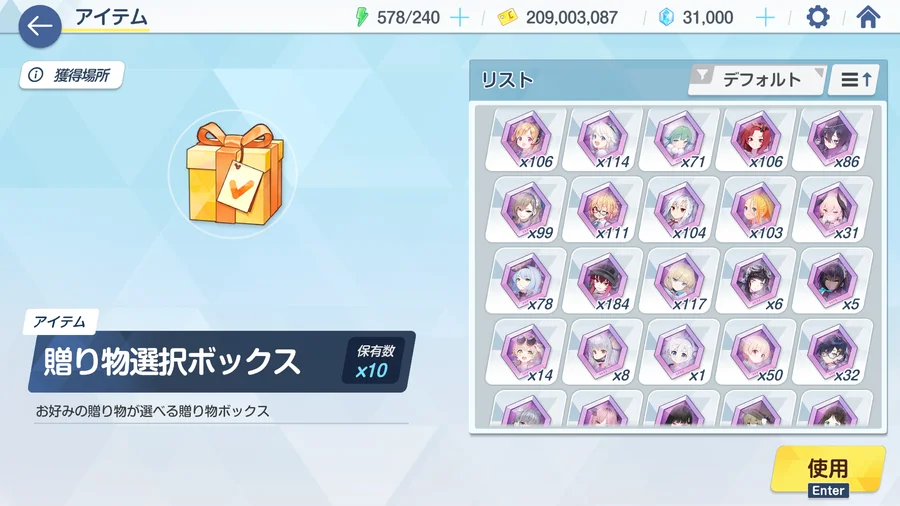Viewport: 900px width, 506px height.
Task: Open the デフォルト filter dropdown
Action: click(758, 80)
